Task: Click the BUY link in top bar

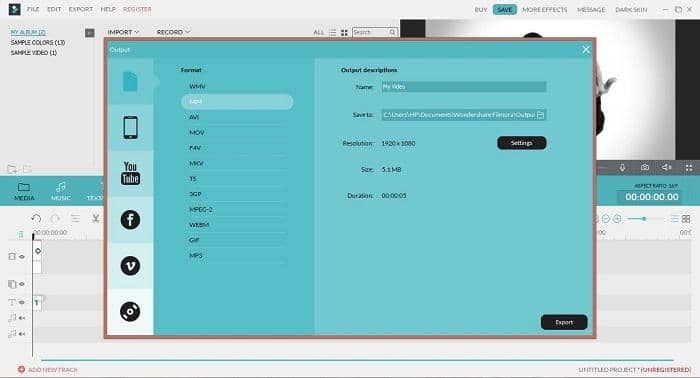Action: 481,9
